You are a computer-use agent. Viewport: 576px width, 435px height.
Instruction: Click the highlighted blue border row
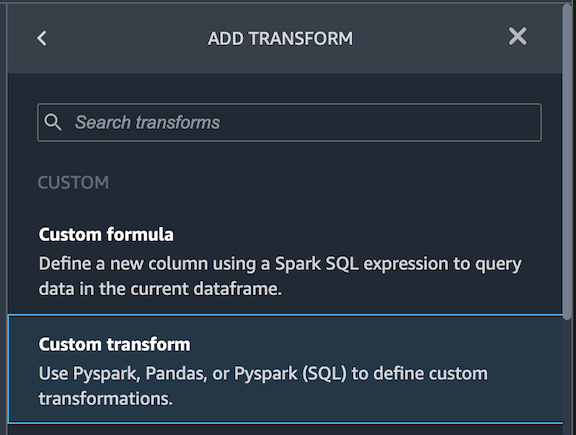pyautogui.click(x=285, y=369)
